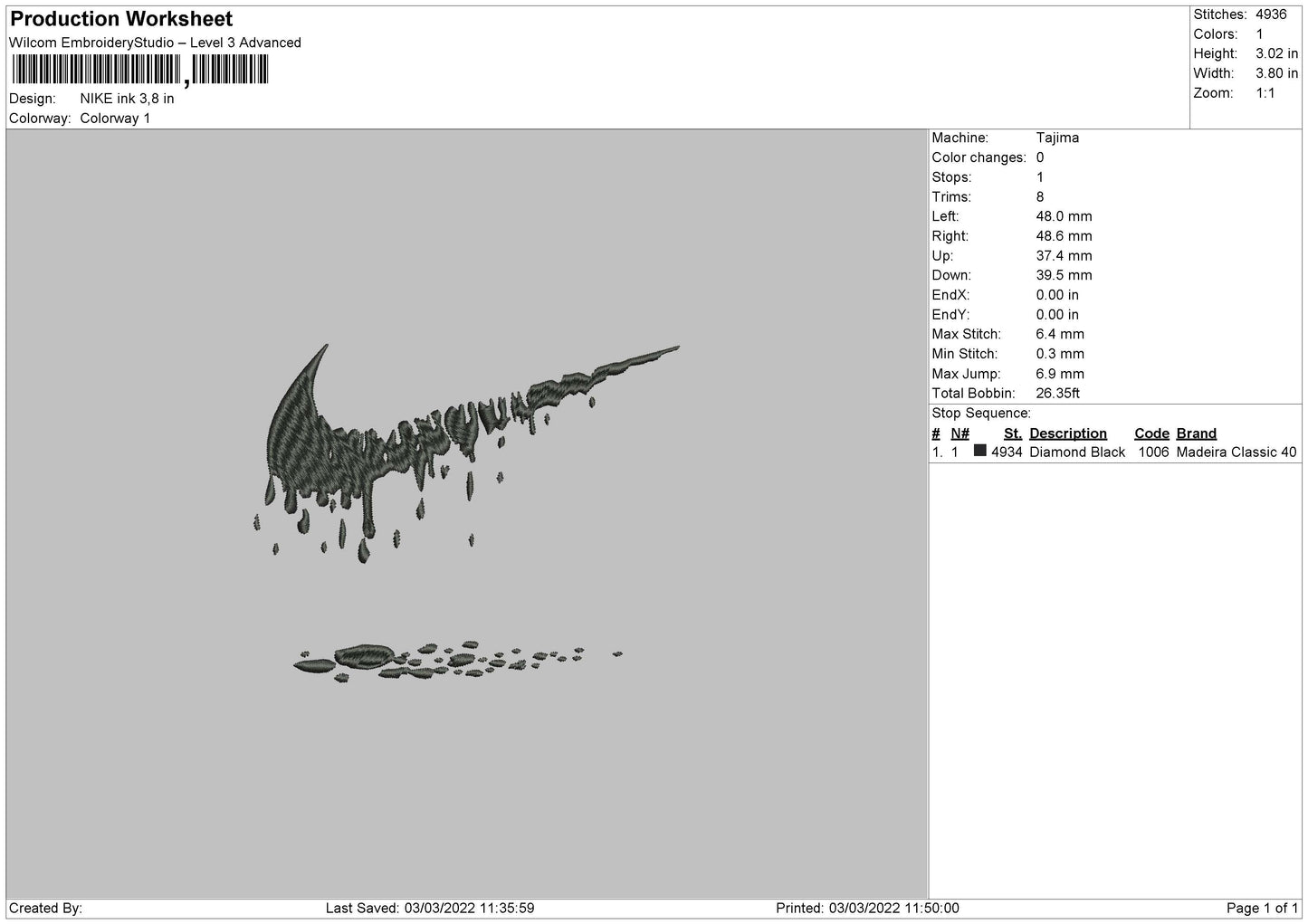Screen dimensions: 1308x924
Task: Click the Zoom value 1:1
Action: coord(1265,93)
